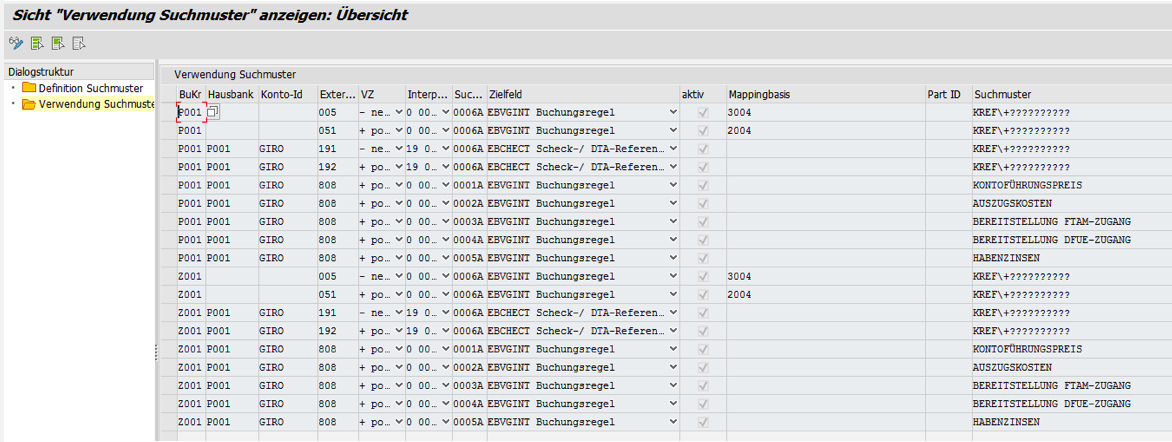
Task: Select Verwendung Suchmuster in the dialog structure
Action: pos(96,104)
